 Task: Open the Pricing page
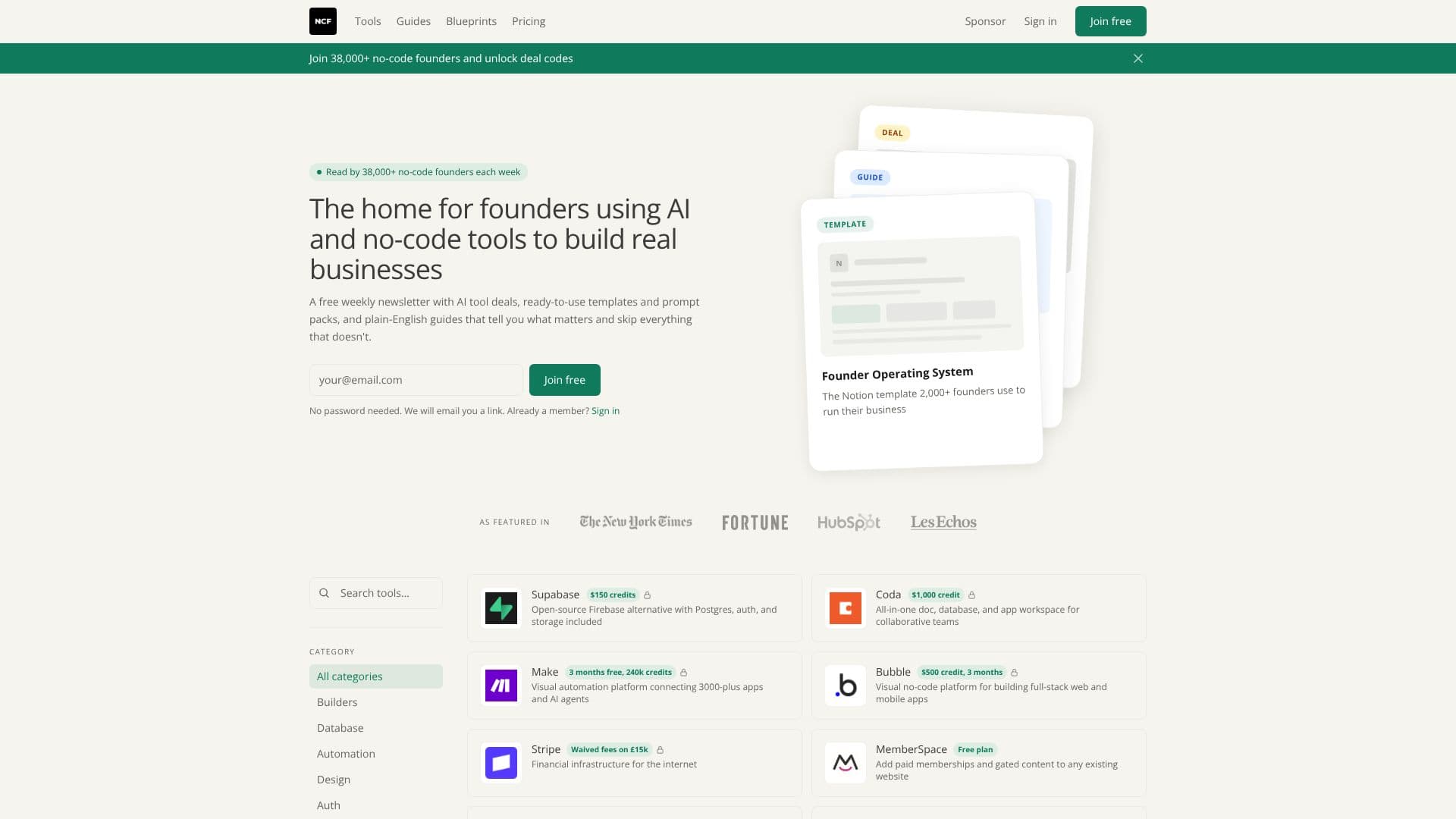point(529,21)
